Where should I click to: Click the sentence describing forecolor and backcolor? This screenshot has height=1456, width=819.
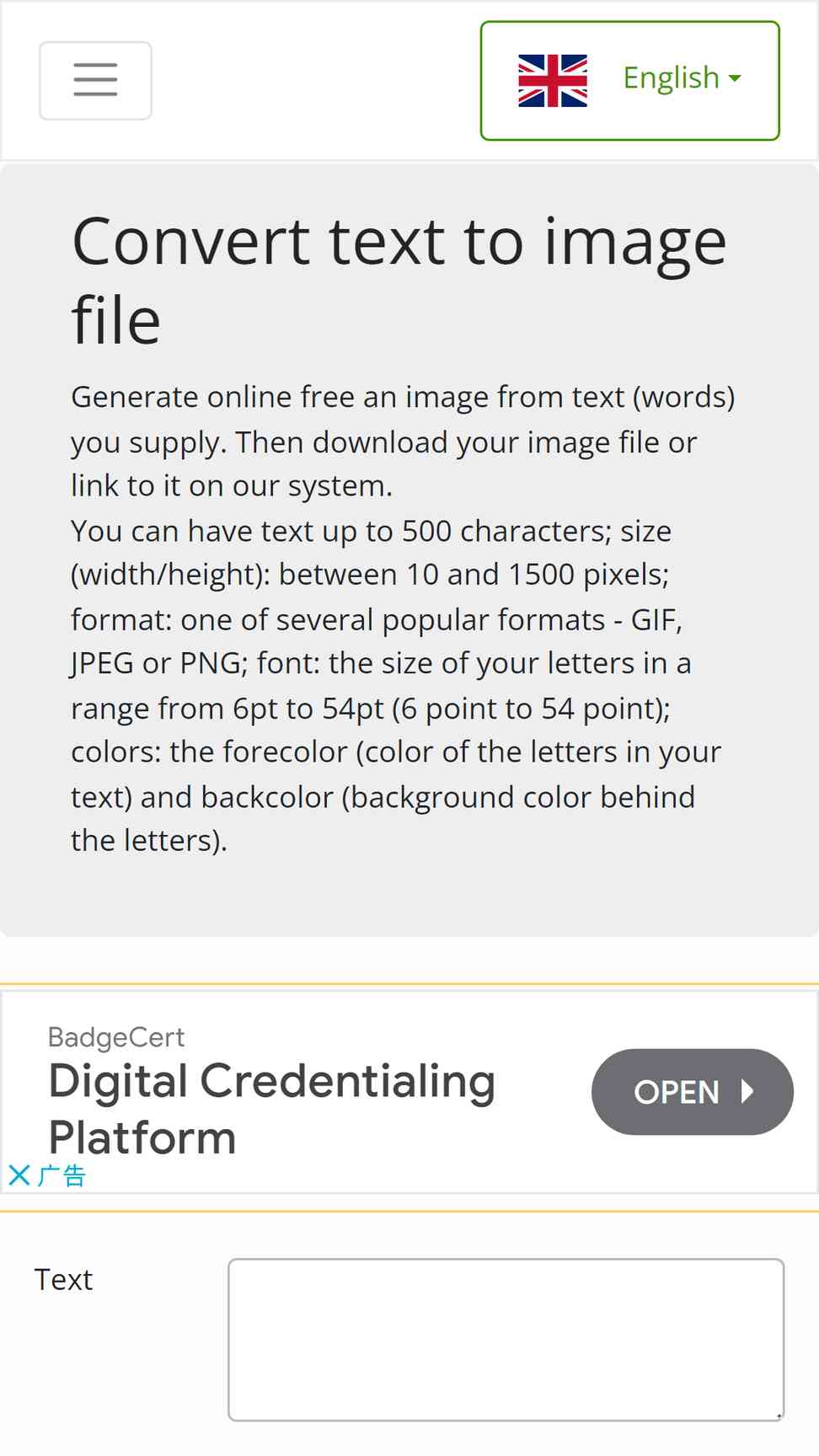[x=396, y=795]
